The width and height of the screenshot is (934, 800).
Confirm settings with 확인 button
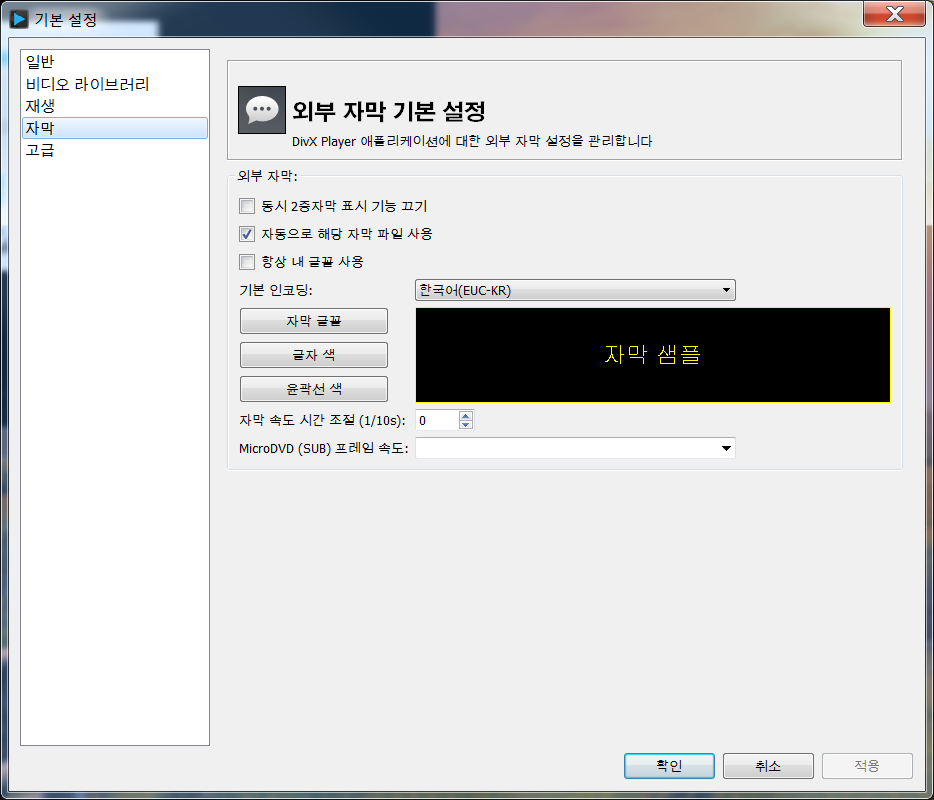click(x=669, y=765)
